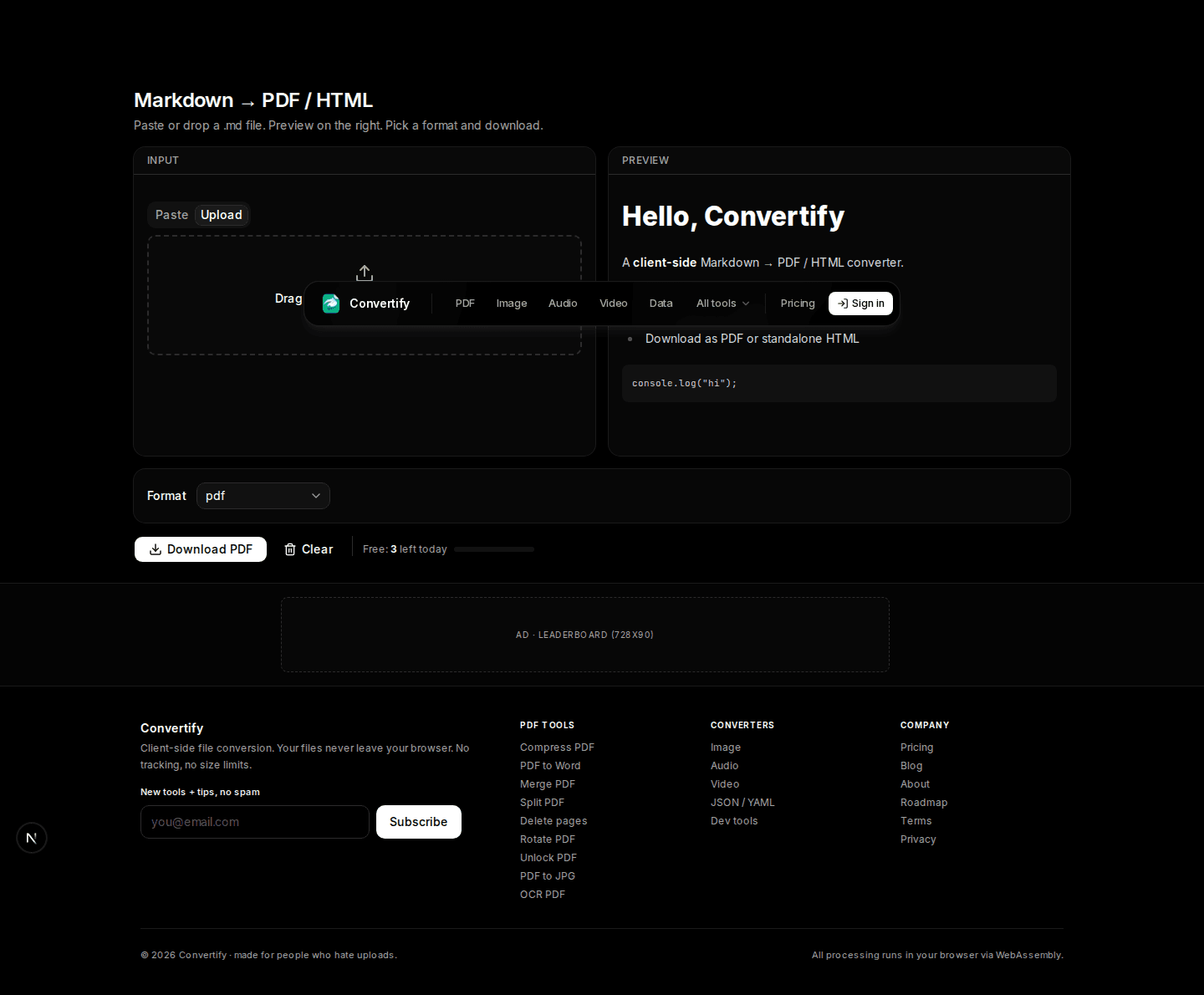Screen dimensions: 1204x995
Task: Open the Unlock PDF footer link
Action: pyautogui.click(x=548, y=858)
